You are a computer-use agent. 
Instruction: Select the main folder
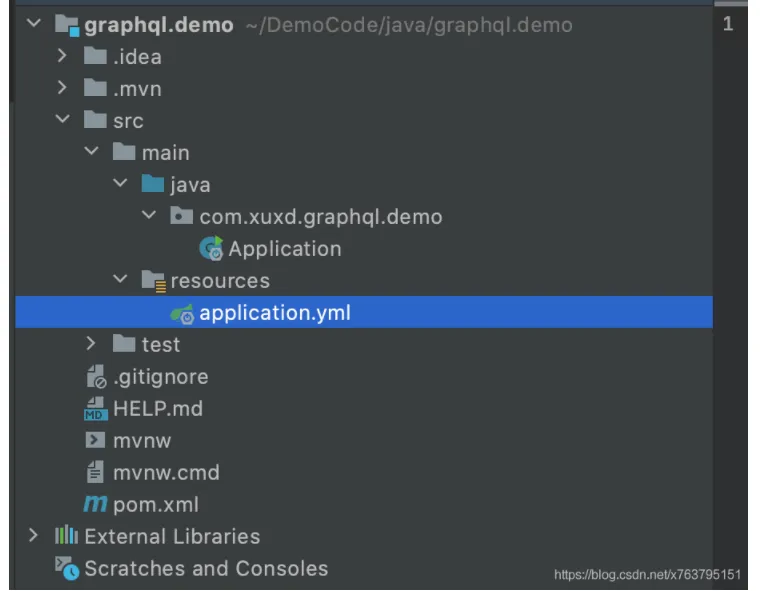point(165,153)
